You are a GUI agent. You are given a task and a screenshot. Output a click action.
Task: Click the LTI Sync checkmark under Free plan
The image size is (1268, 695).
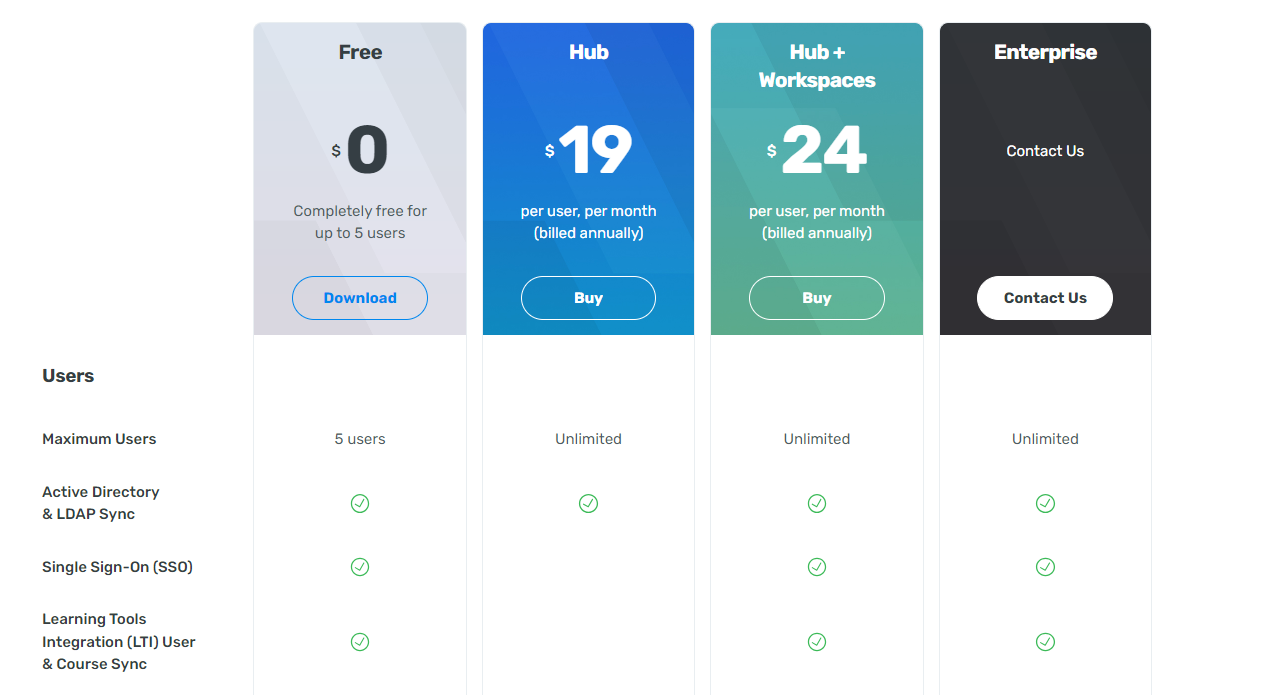point(360,641)
